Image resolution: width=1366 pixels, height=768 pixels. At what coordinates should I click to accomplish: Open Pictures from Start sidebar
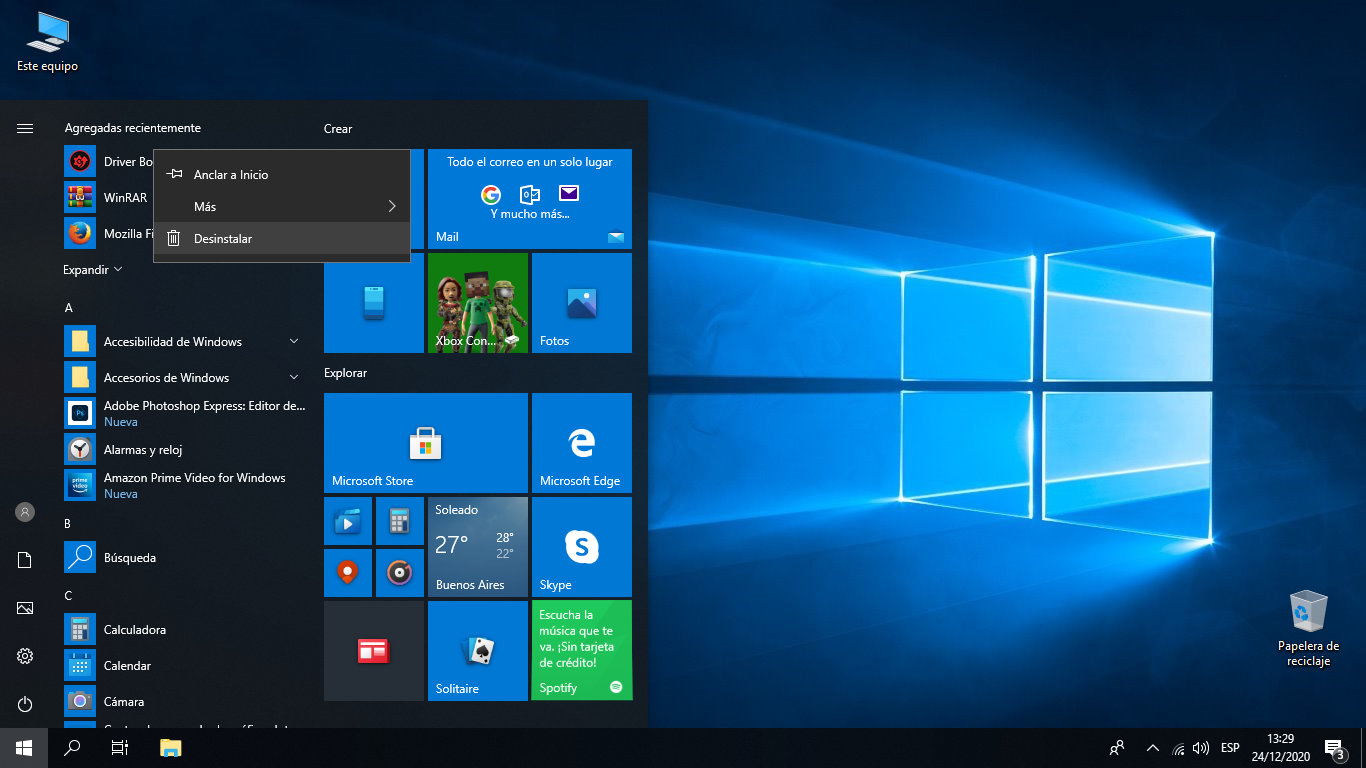click(25, 608)
